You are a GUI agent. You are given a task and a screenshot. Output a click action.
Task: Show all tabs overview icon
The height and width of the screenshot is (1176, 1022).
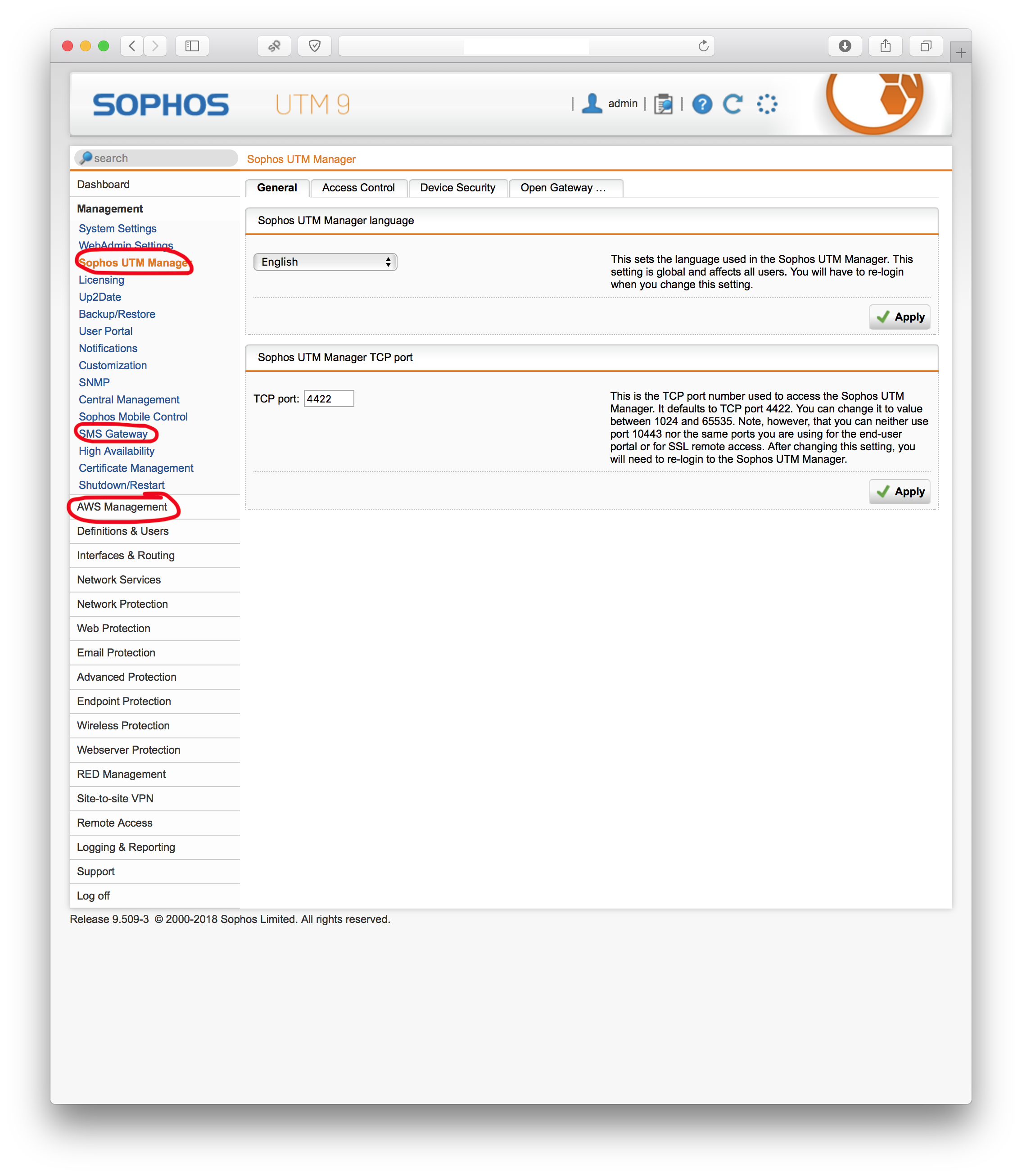[926, 45]
